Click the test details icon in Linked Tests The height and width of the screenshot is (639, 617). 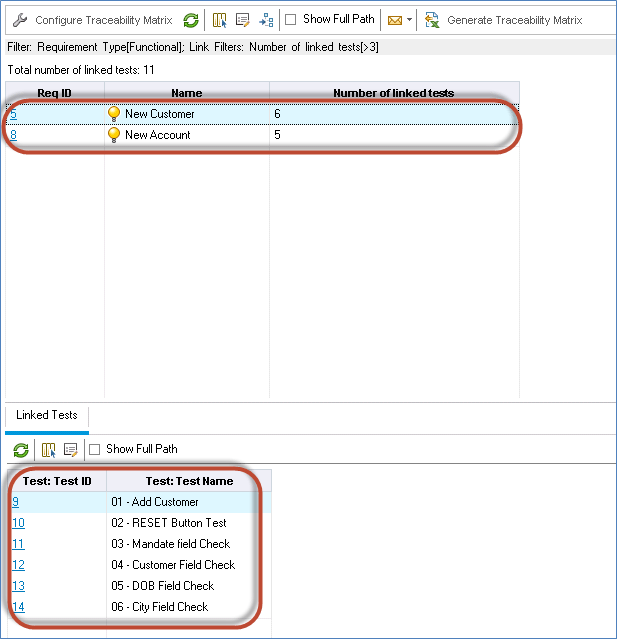(x=70, y=450)
